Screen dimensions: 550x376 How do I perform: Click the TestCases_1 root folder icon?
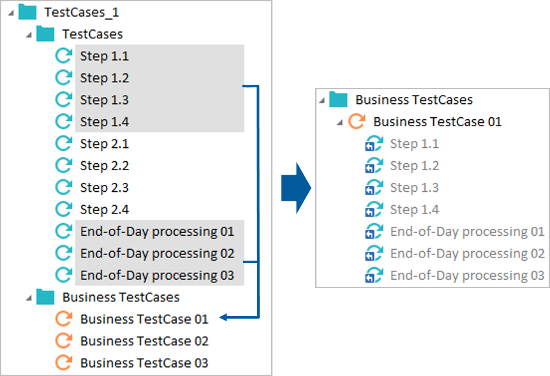[x=27, y=12]
